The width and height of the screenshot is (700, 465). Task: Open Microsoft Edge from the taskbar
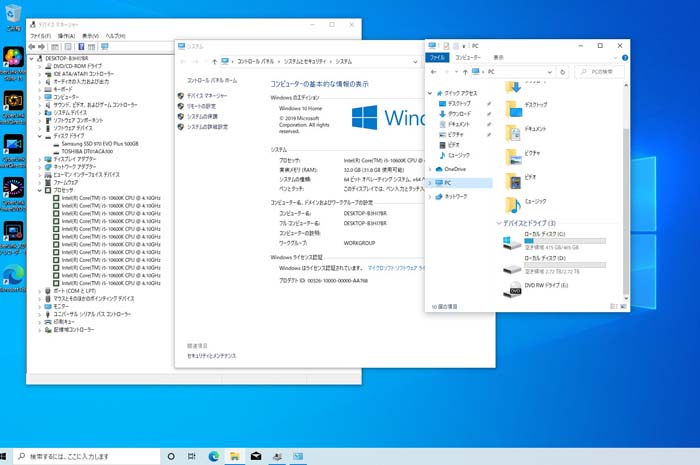(214, 456)
